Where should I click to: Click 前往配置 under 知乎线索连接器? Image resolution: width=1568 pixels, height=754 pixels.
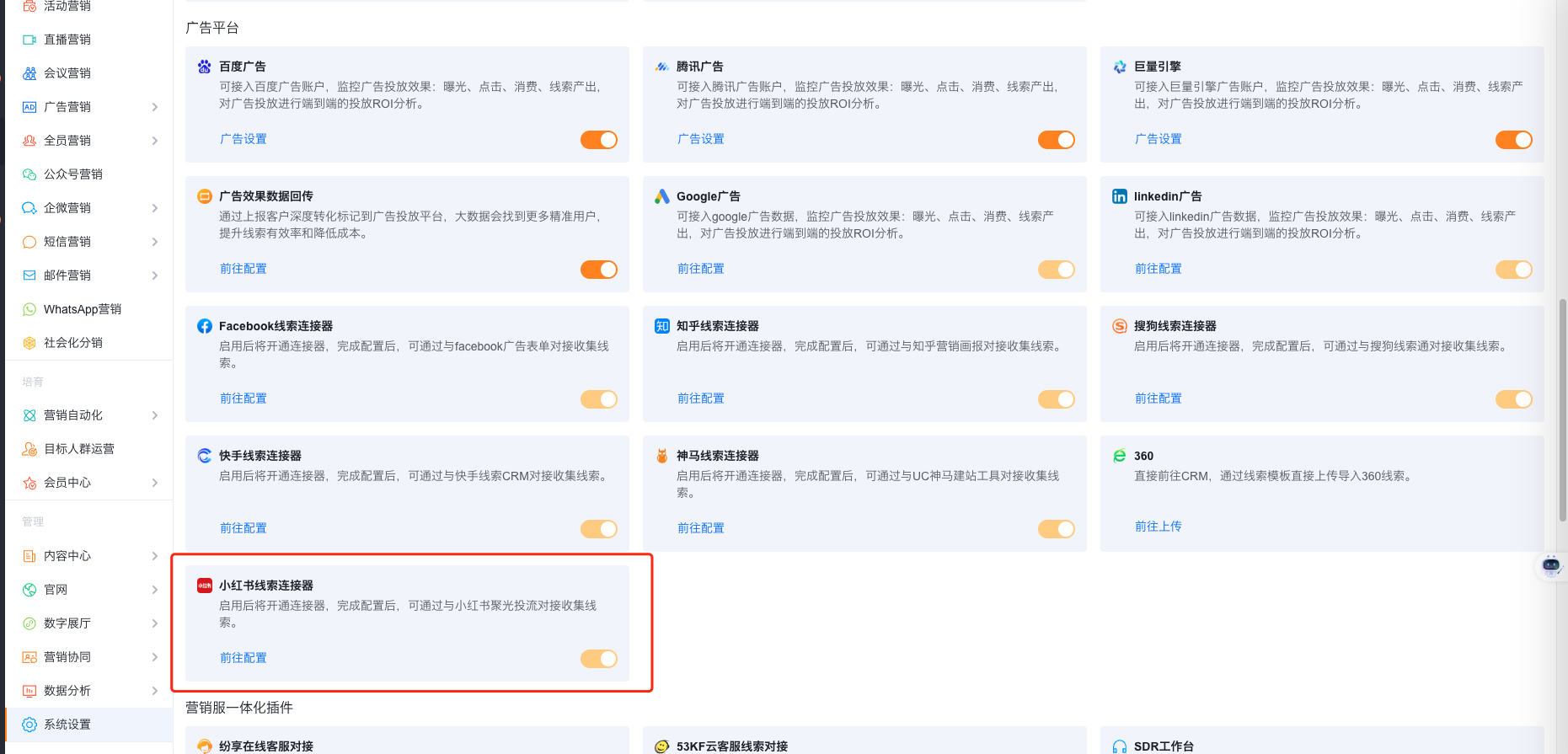point(701,398)
